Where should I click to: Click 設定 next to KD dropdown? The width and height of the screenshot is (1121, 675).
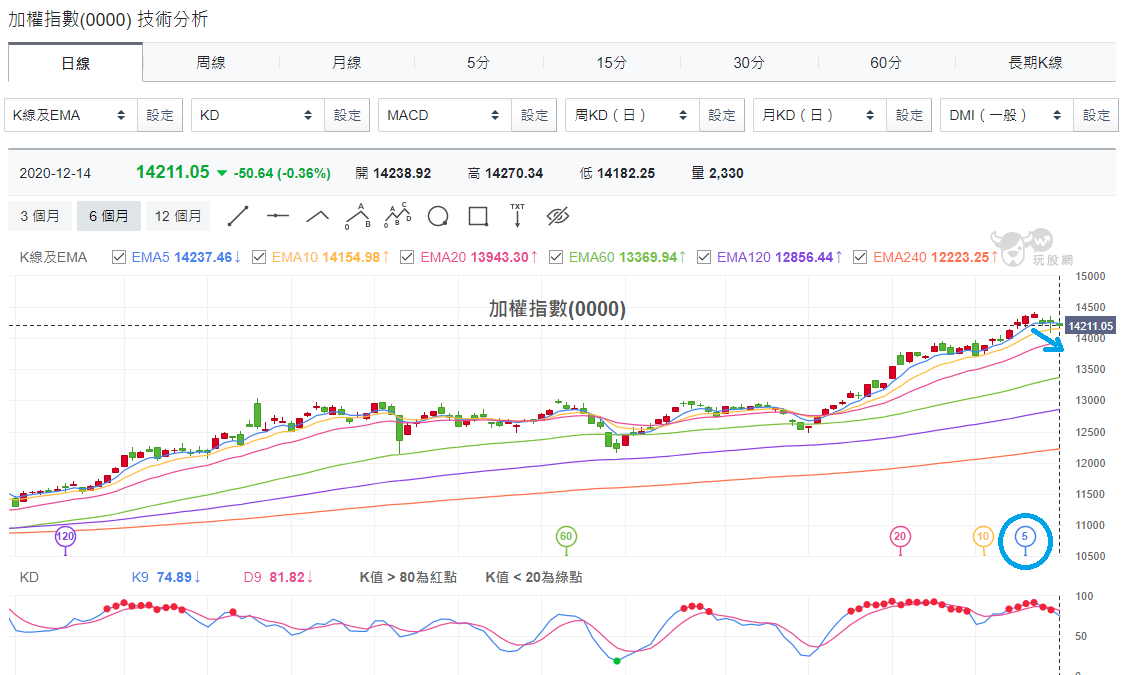[347, 115]
